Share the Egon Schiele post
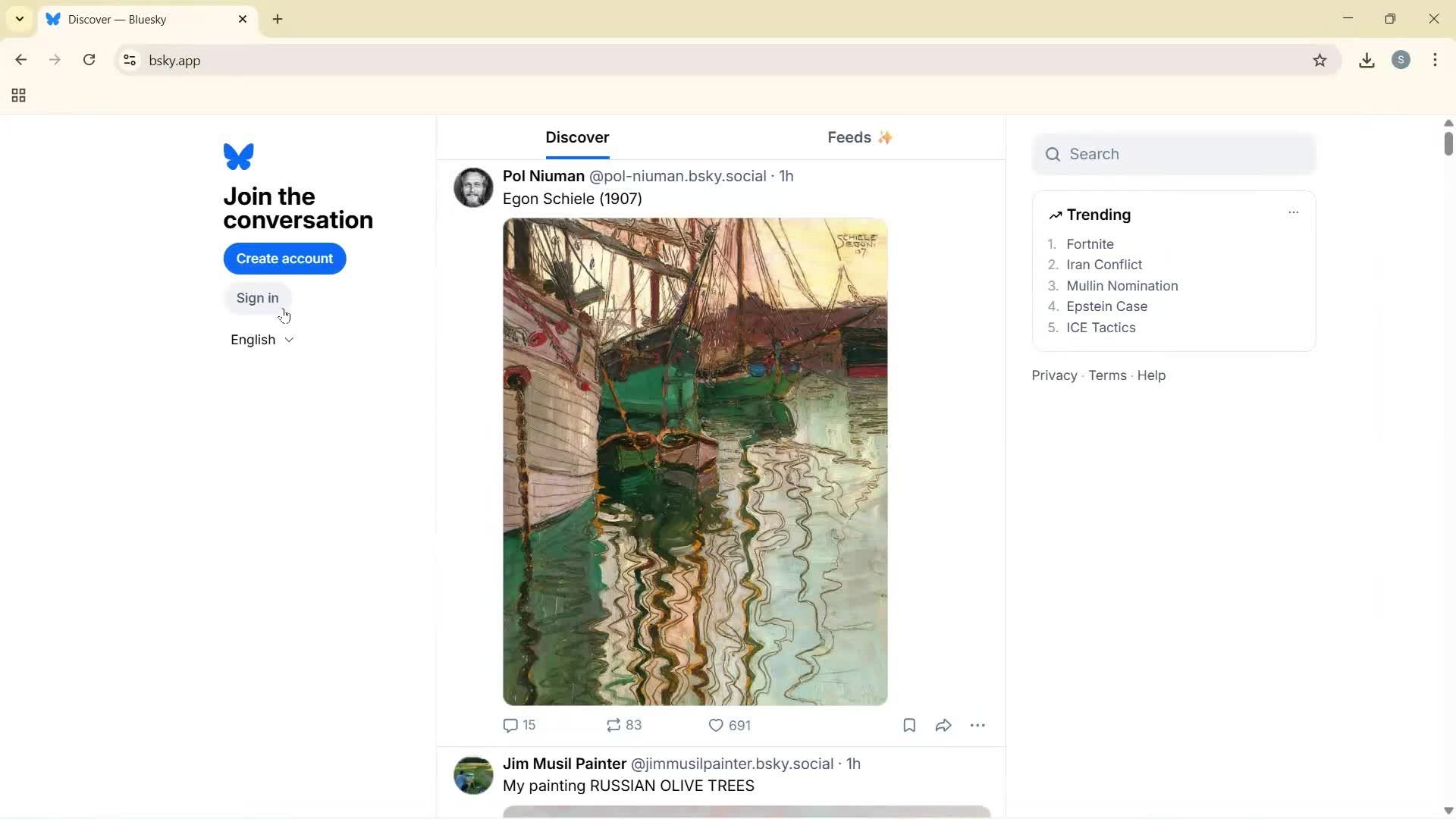 click(x=942, y=725)
